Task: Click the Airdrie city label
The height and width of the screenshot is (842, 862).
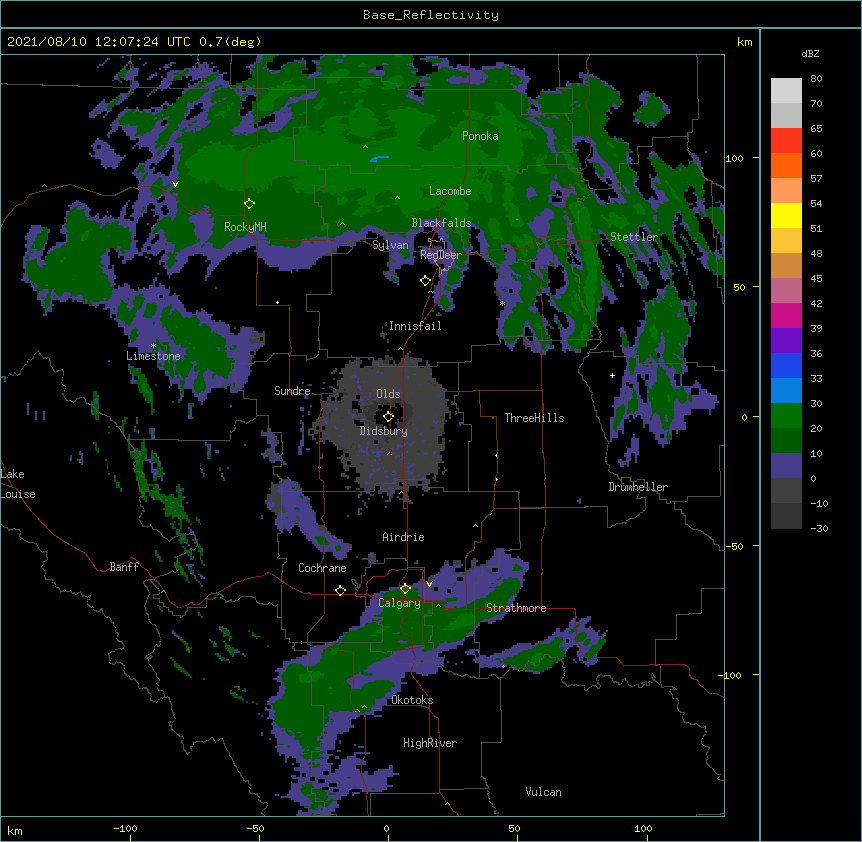Action: [404, 537]
